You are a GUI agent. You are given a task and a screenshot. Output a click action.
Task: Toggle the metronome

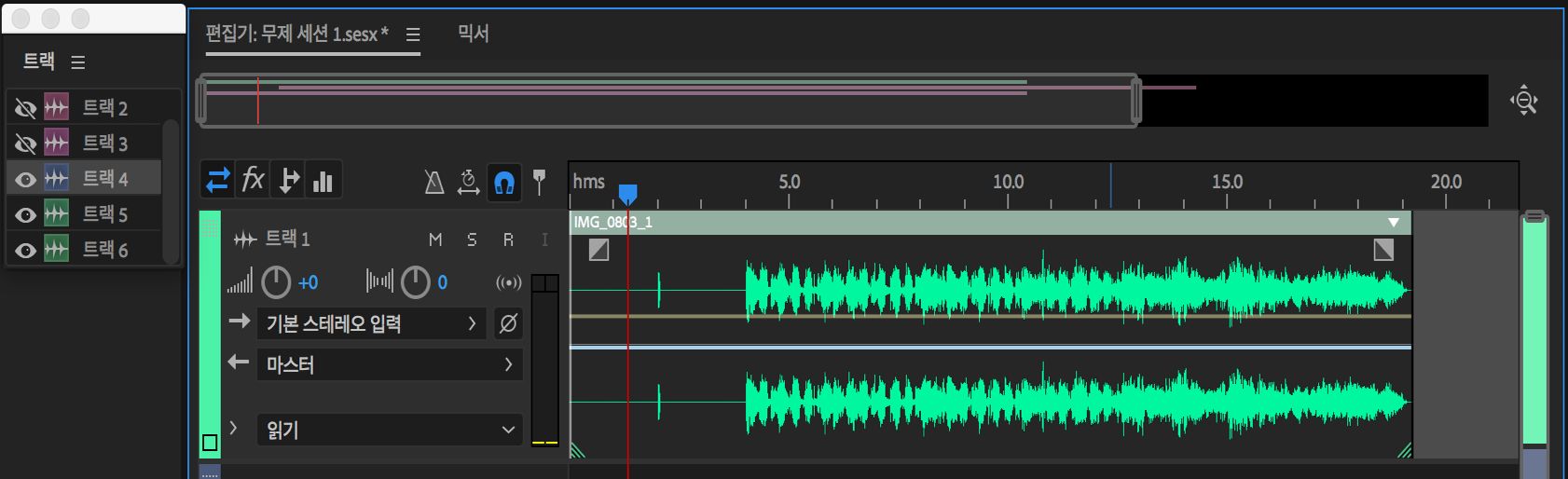(434, 182)
